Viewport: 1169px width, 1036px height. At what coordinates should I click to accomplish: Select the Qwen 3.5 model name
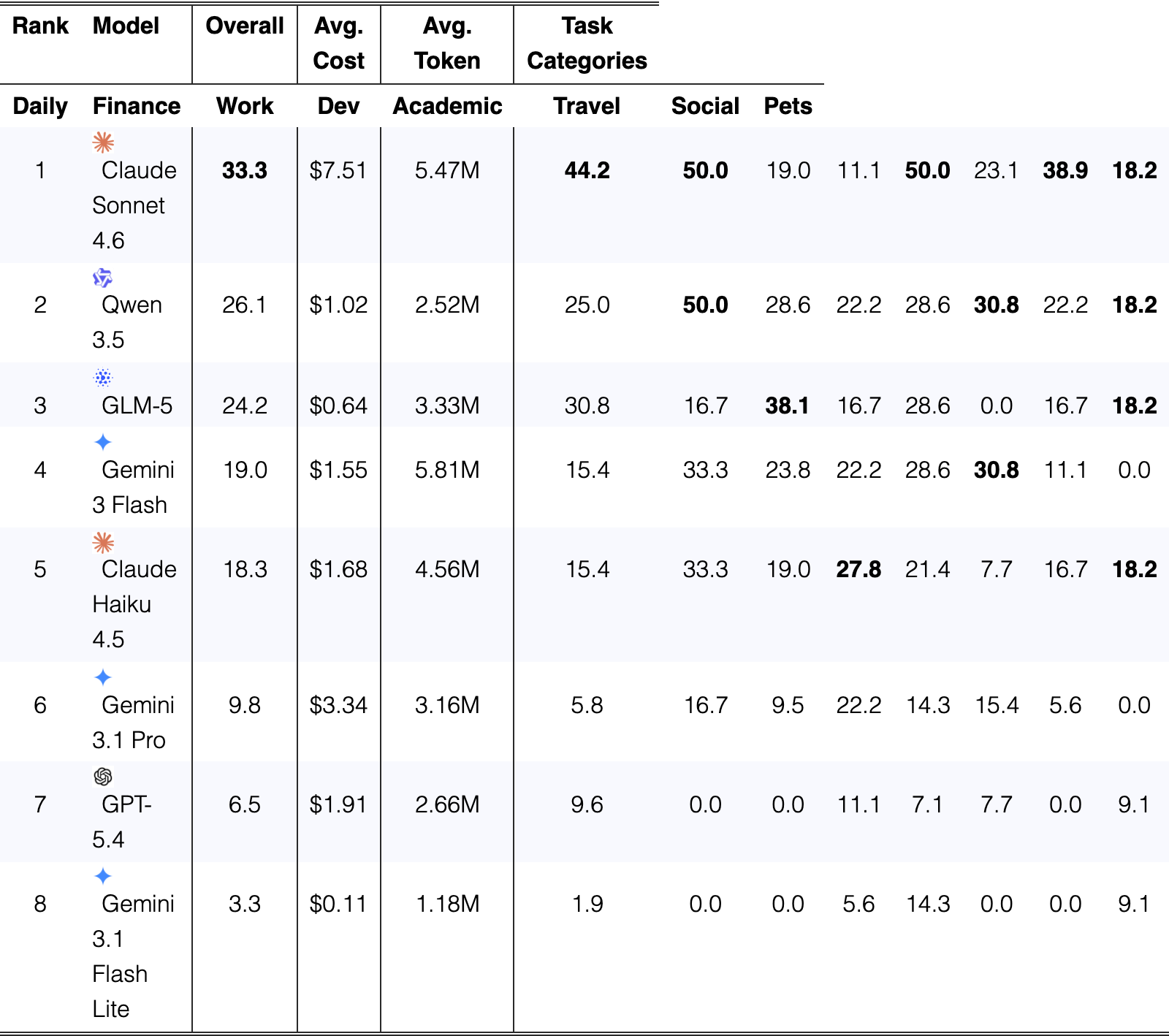(x=127, y=322)
